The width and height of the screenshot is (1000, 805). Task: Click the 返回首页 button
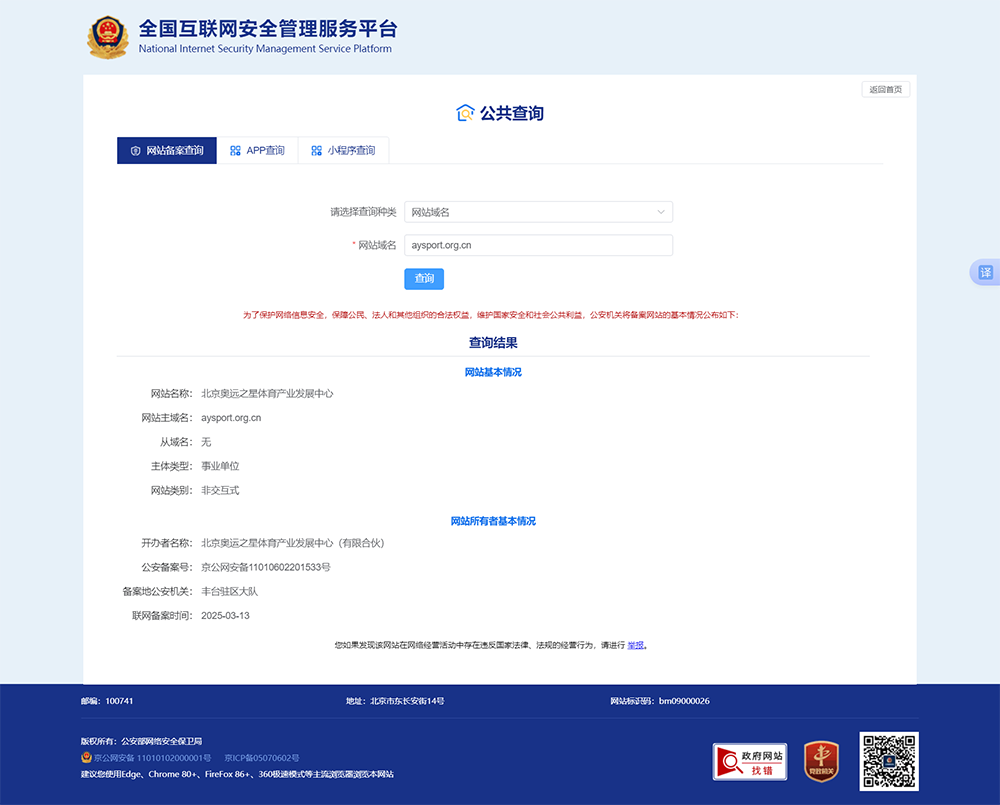coord(886,89)
